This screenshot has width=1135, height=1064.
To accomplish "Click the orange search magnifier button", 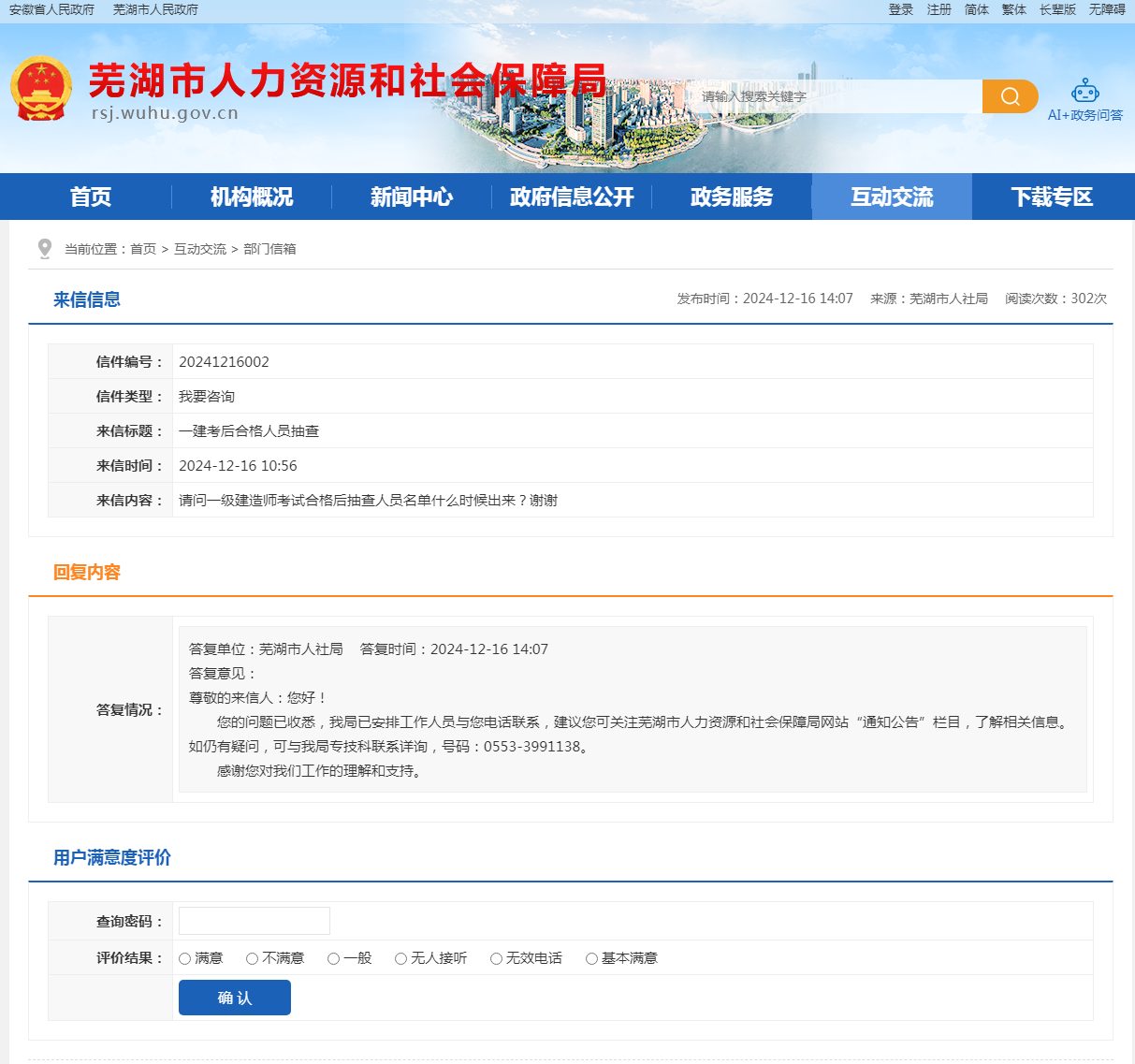I will (1010, 96).
